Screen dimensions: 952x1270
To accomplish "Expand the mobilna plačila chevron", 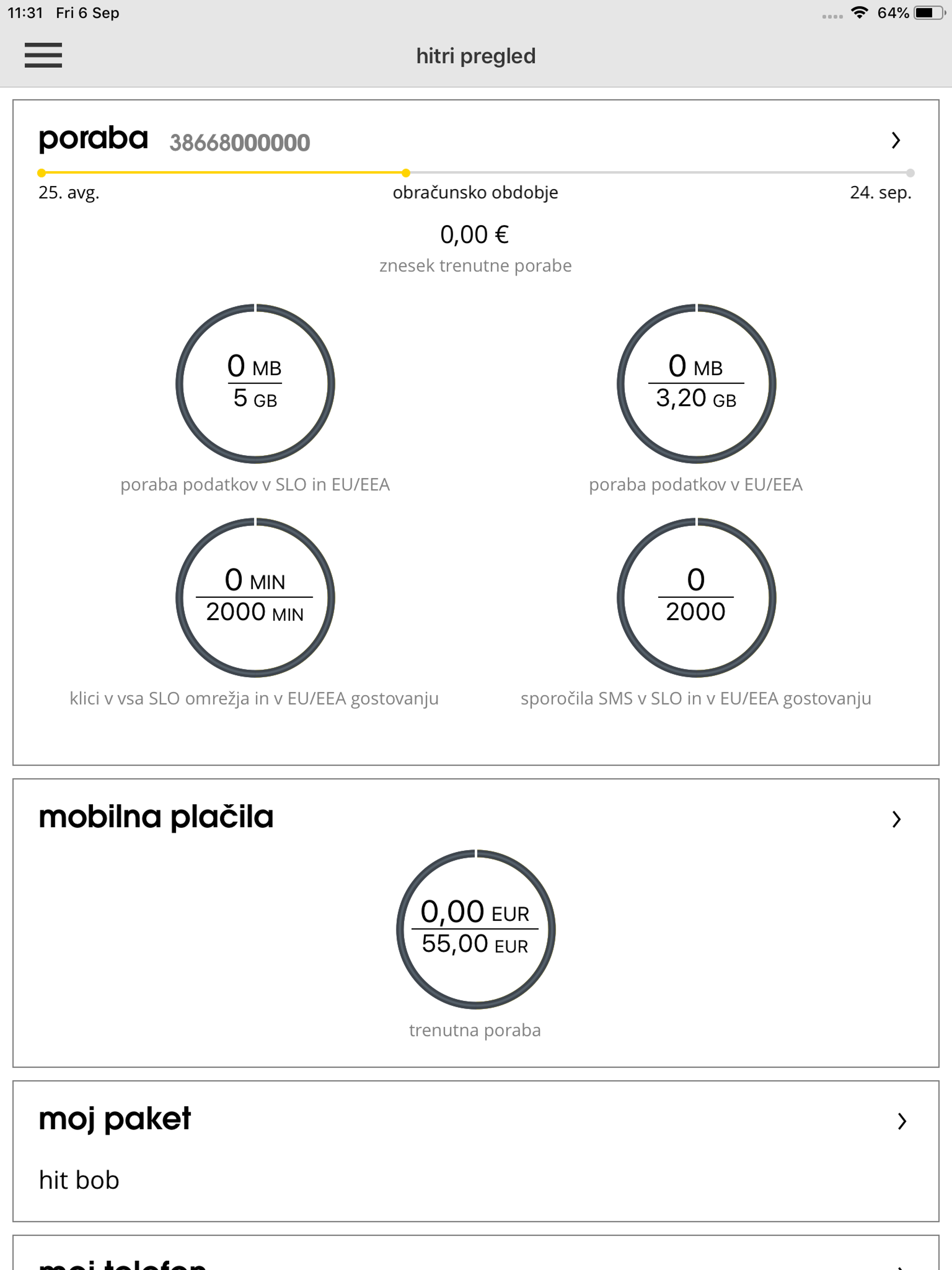I will (x=896, y=819).
